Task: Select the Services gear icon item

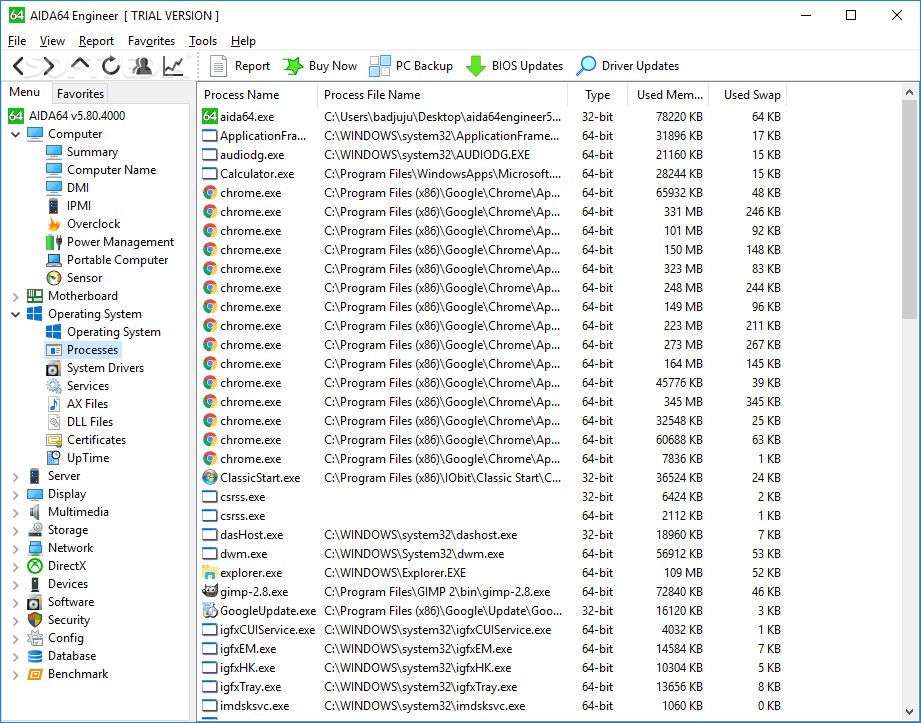Action: (x=78, y=386)
